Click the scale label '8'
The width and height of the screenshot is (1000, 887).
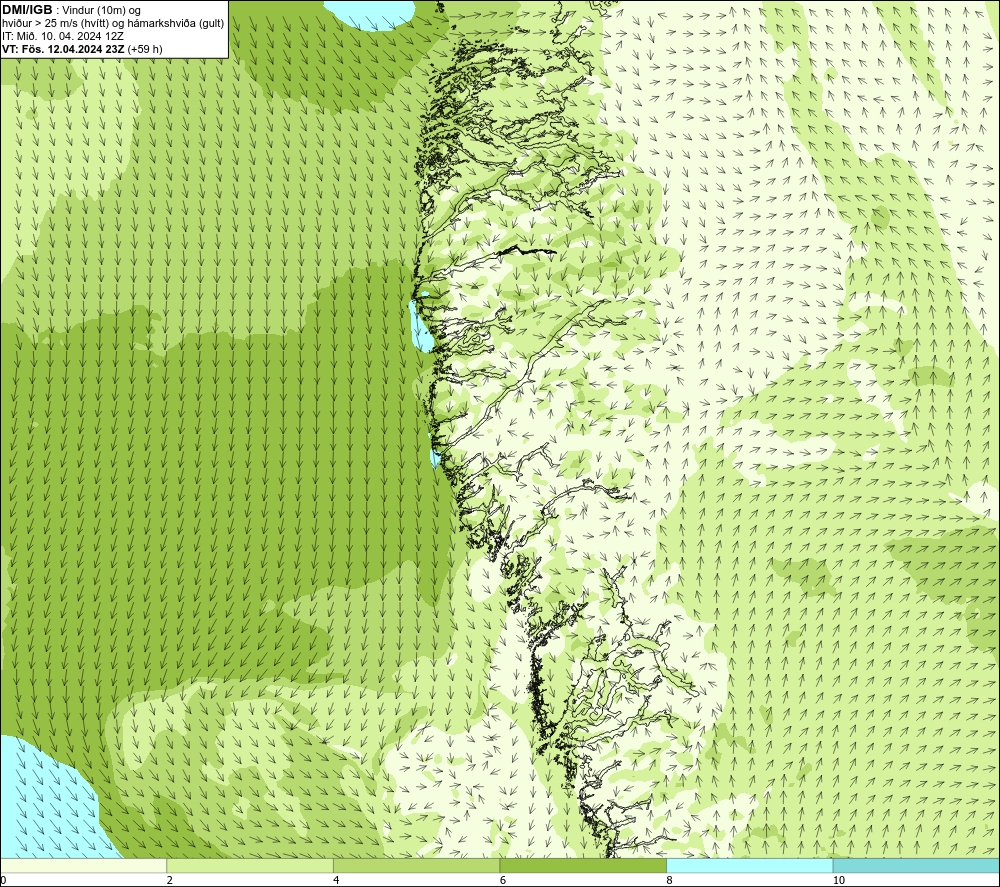coord(669,880)
